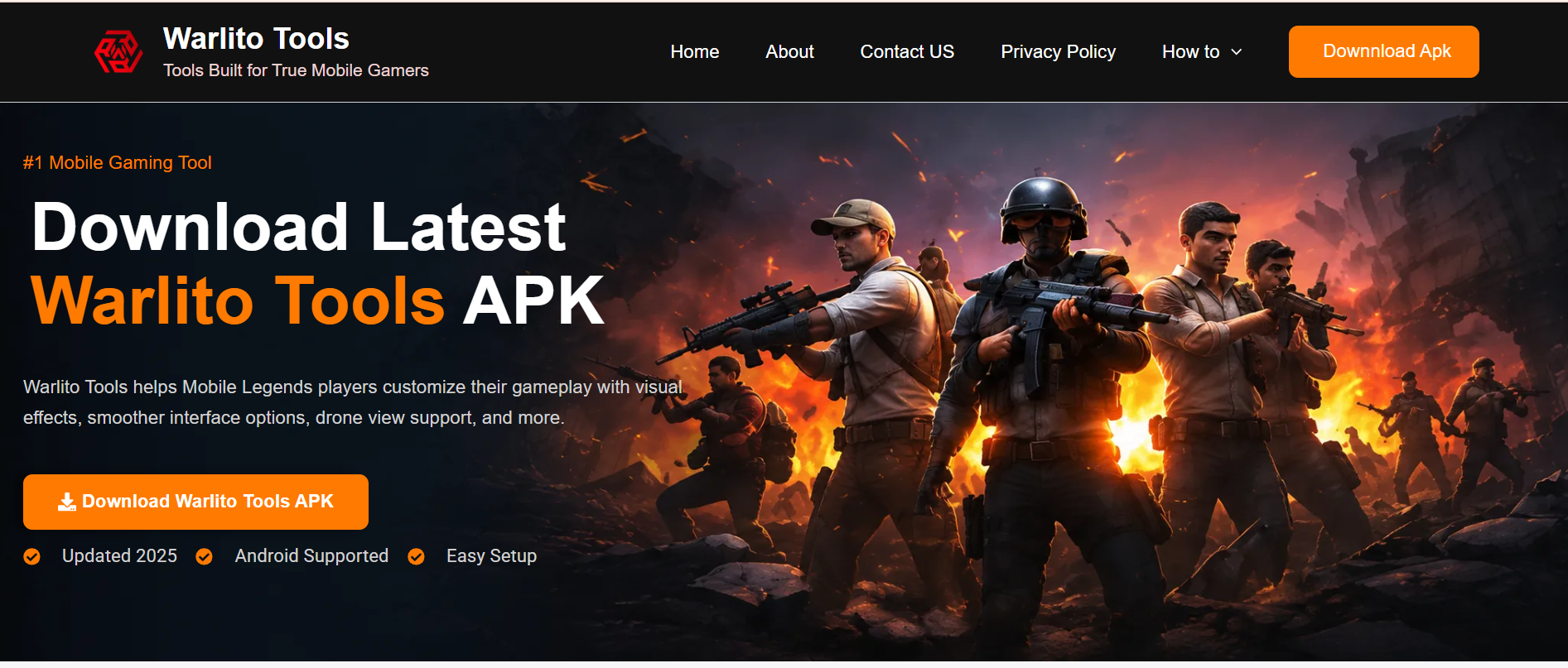Click the Download Warlito Tools APK button
The height and width of the screenshot is (668, 1568).
tap(195, 502)
